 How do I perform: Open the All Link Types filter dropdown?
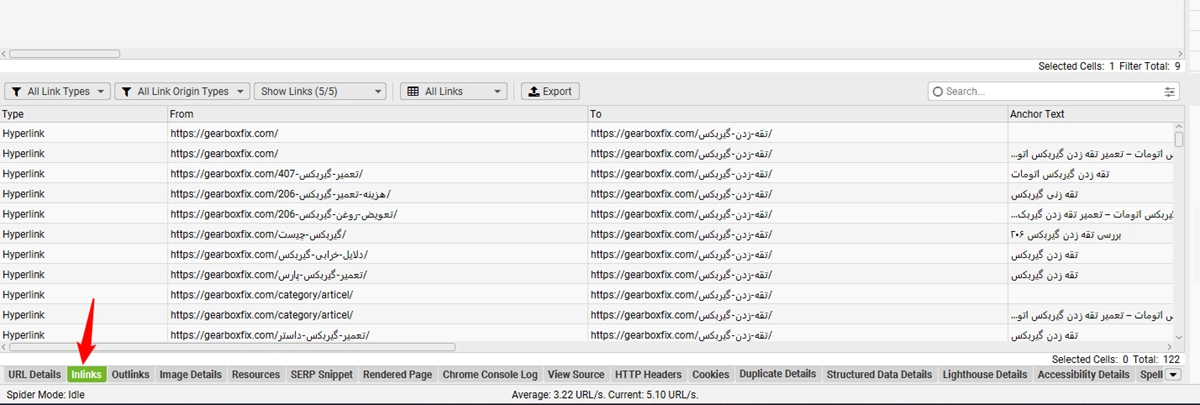[x=57, y=91]
